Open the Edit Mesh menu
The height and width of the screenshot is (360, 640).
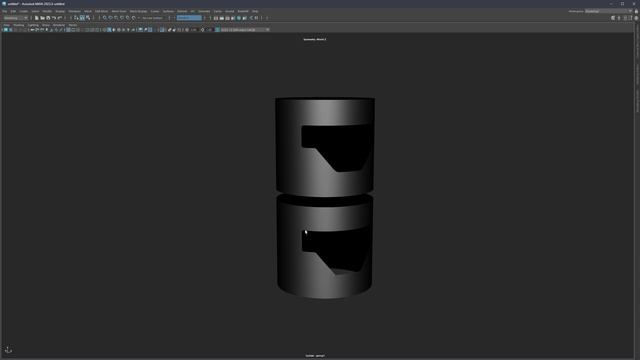point(101,11)
